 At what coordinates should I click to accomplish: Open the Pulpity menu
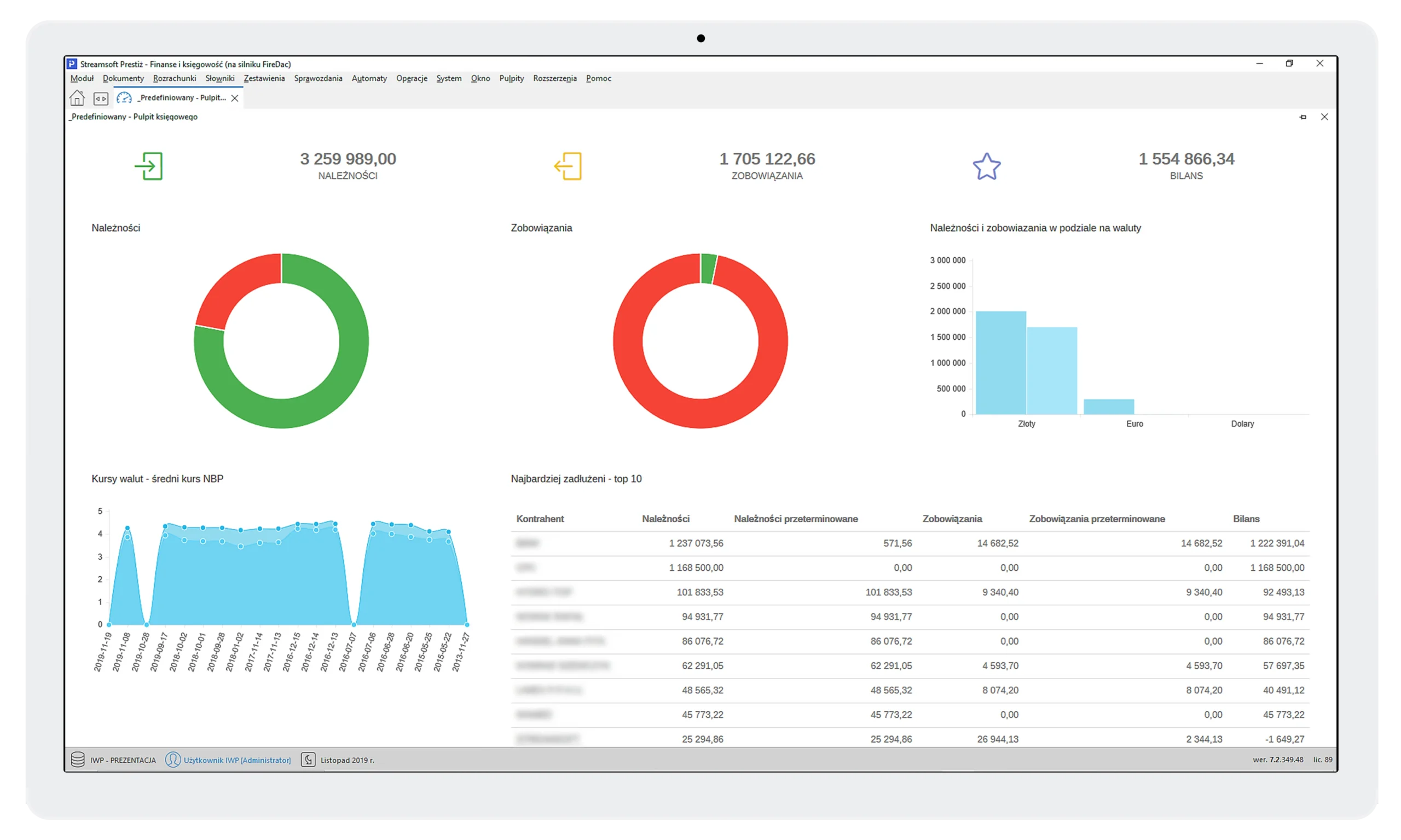(x=511, y=79)
